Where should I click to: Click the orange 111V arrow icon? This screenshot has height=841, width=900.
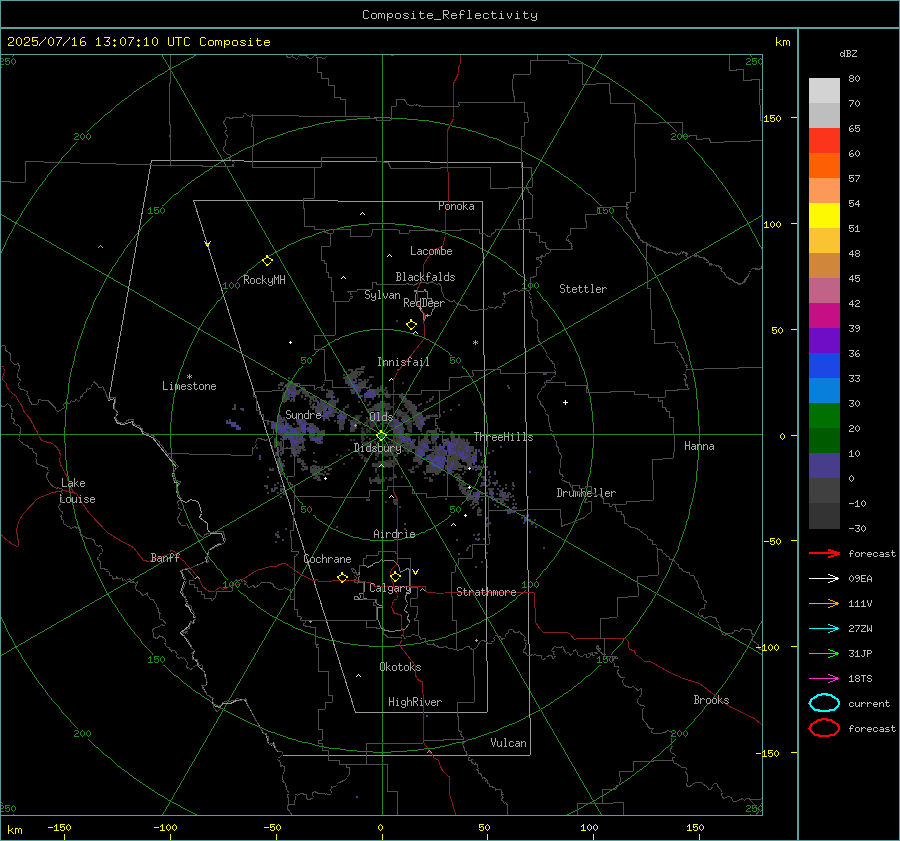pos(824,603)
